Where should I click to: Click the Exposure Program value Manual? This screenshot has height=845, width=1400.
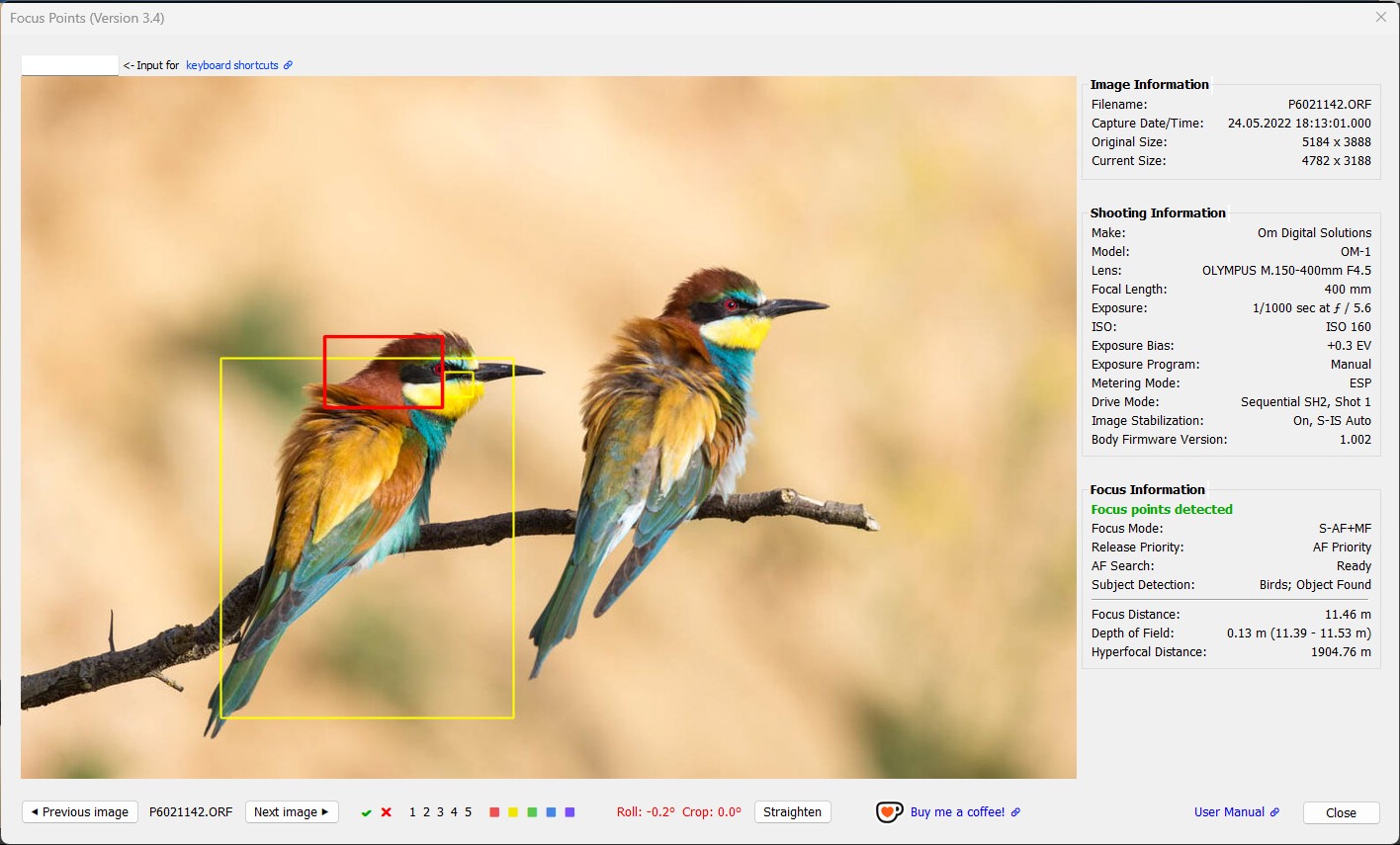tap(1351, 365)
